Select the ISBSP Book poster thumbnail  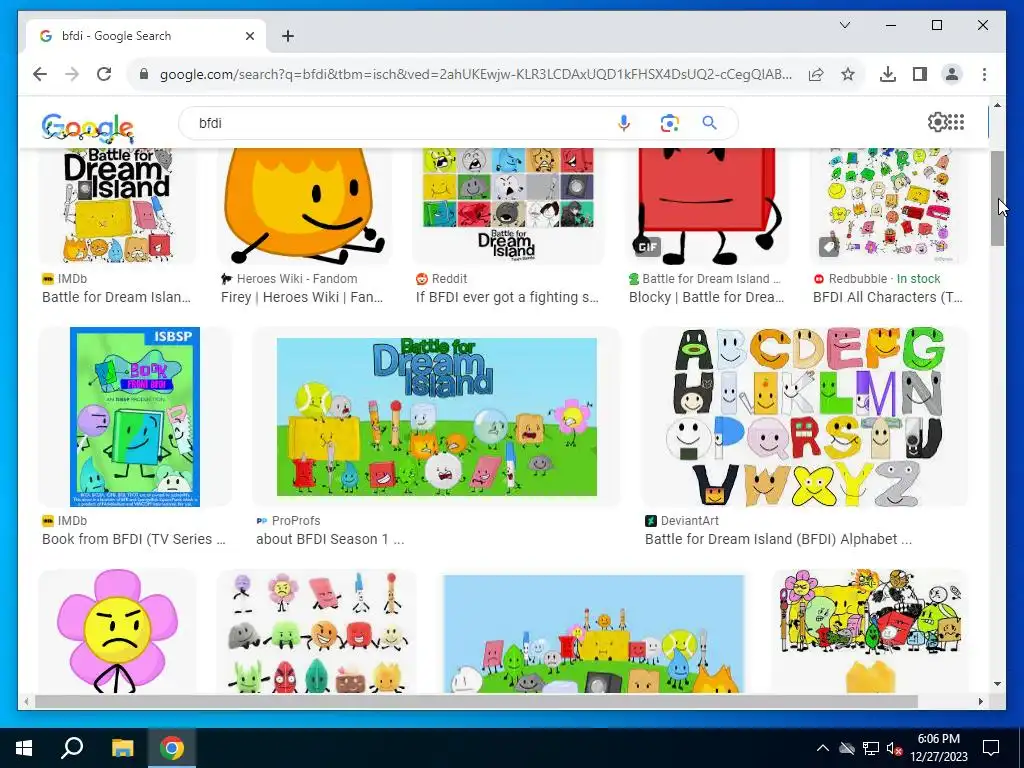[135, 417]
